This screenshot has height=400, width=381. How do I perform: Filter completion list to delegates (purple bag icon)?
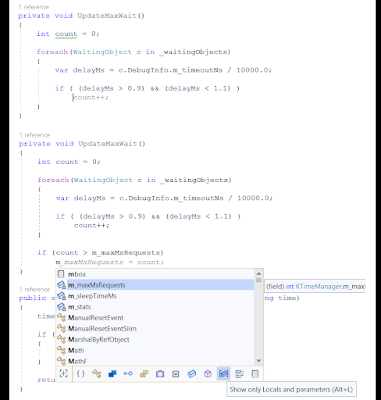point(160,374)
